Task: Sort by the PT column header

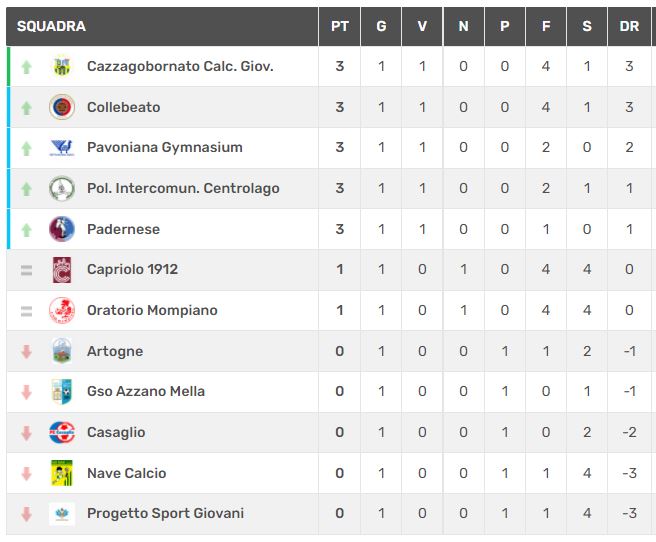Action: point(340,26)
